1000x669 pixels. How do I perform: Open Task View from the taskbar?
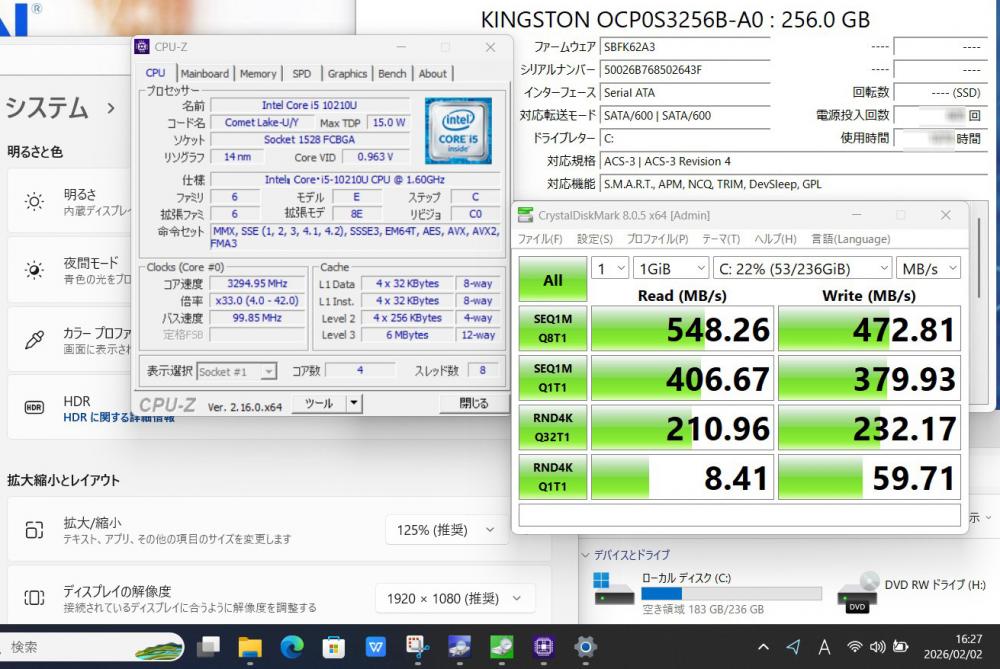coord(208,647)
